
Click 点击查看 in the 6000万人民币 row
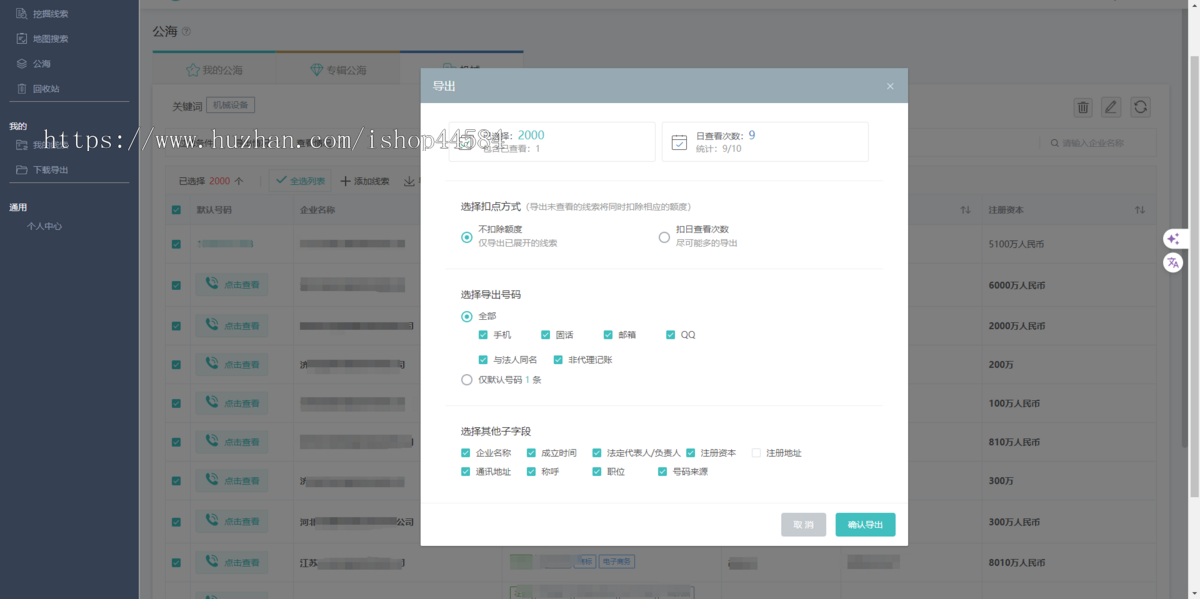231,284
